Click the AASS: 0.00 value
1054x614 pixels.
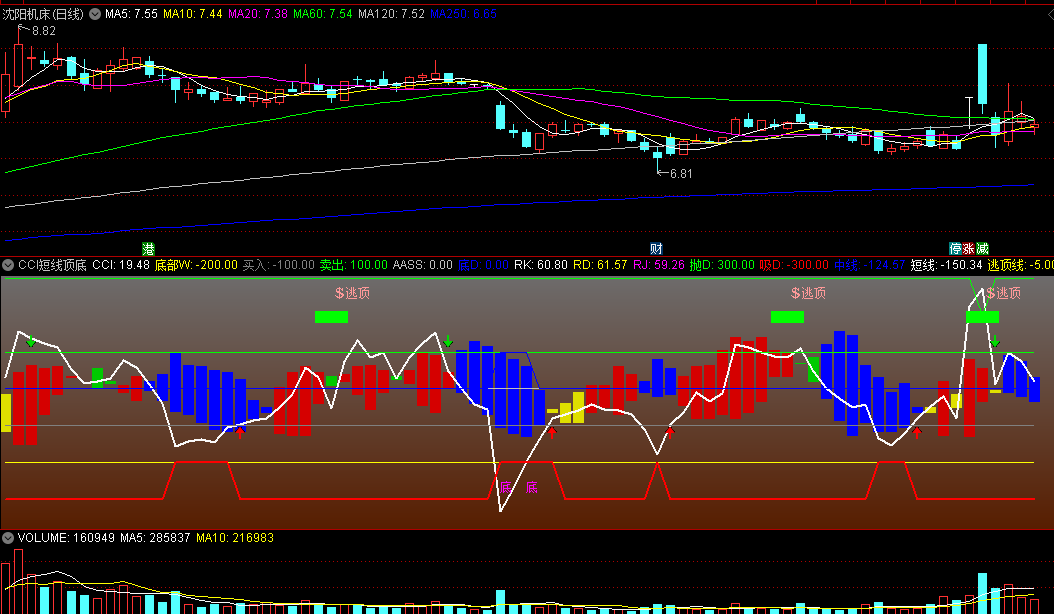423,265
